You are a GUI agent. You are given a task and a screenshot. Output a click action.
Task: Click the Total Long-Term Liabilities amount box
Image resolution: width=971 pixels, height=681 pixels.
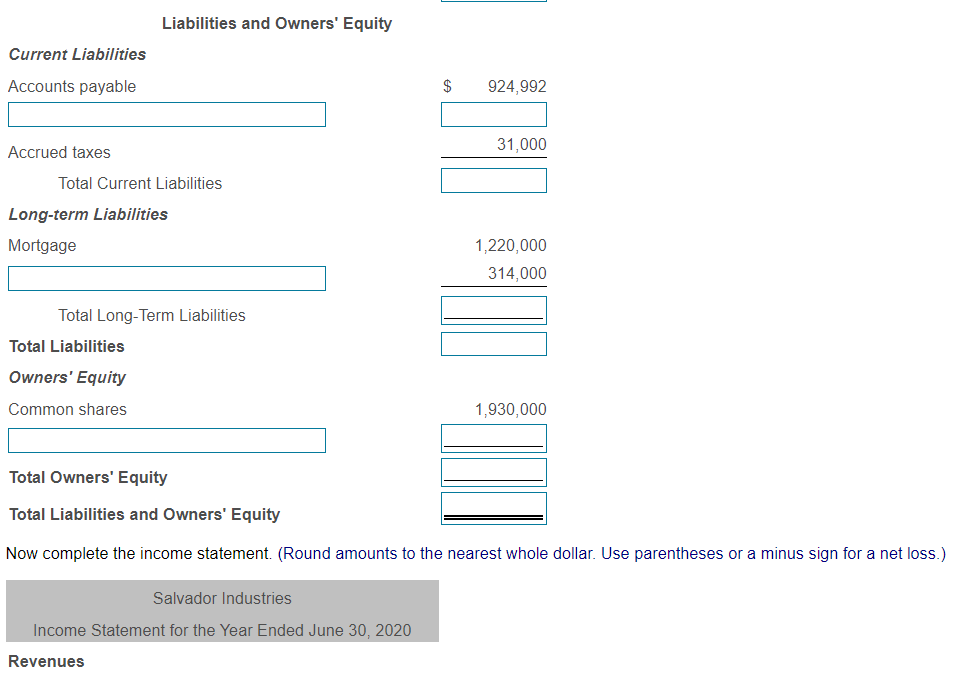pyautogui.click(x=493, y=310)
